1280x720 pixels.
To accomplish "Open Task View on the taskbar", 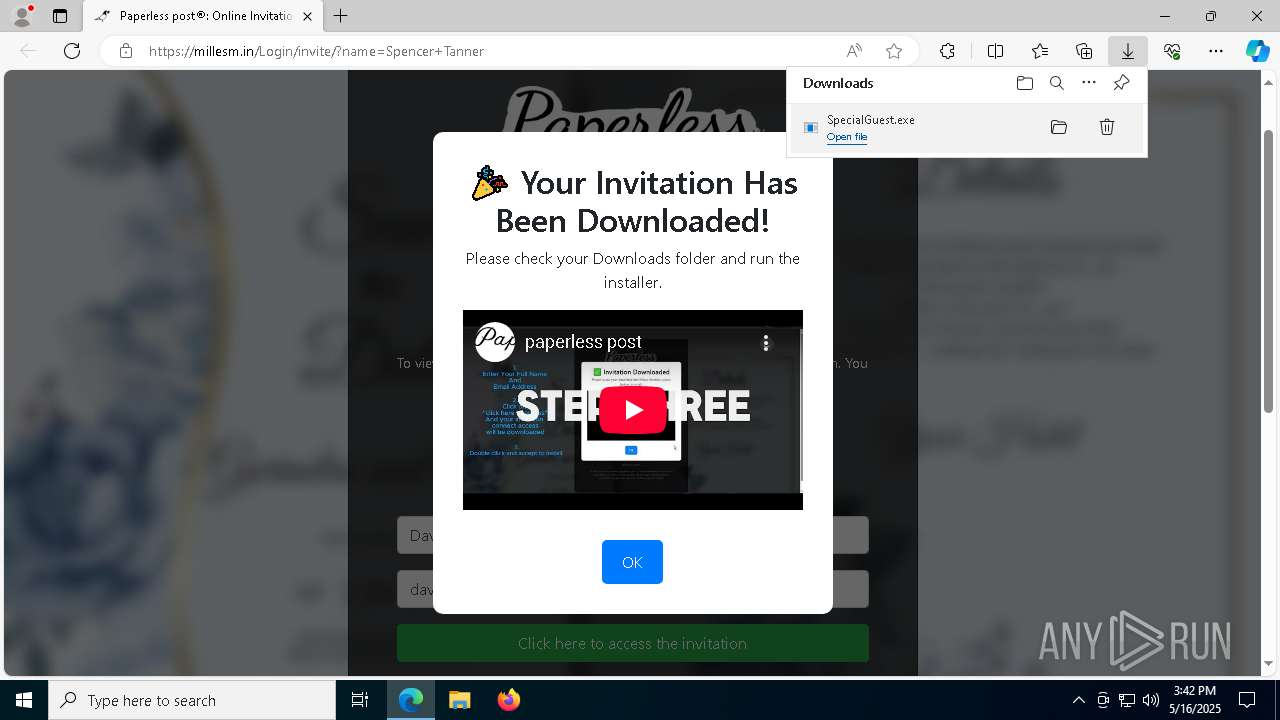I will (x=360, y=700).
